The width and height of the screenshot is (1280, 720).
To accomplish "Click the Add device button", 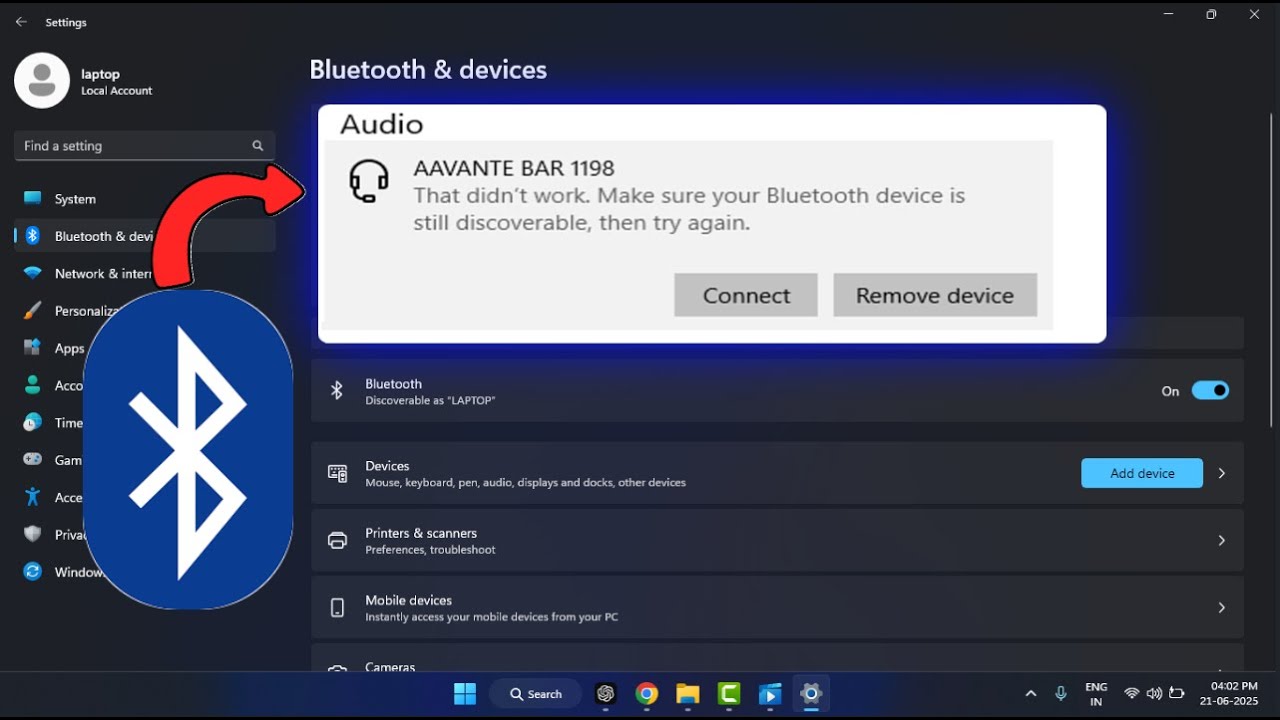I will tap(1142, 473).
